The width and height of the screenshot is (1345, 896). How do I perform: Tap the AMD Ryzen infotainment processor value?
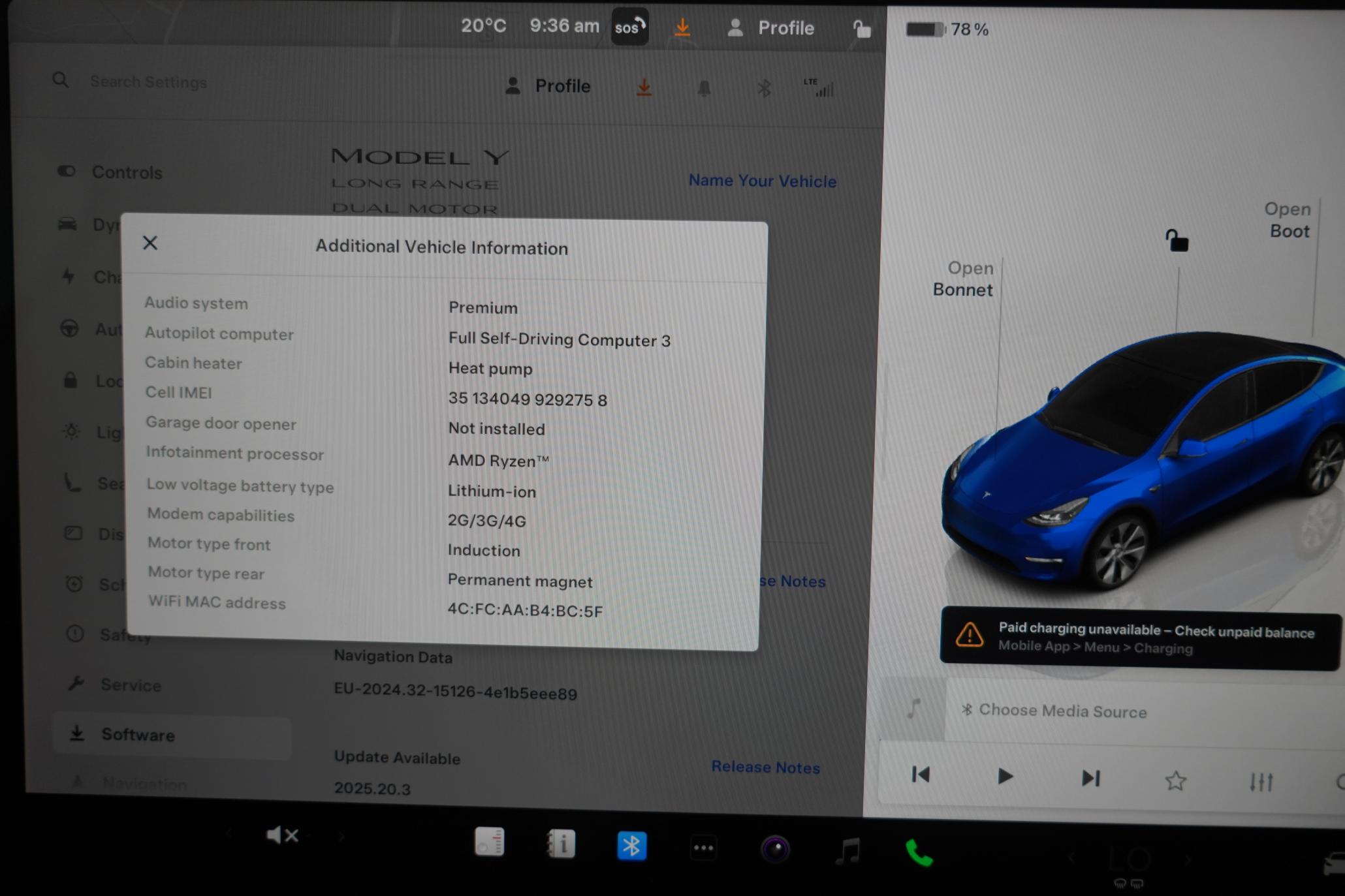(498, 460)
